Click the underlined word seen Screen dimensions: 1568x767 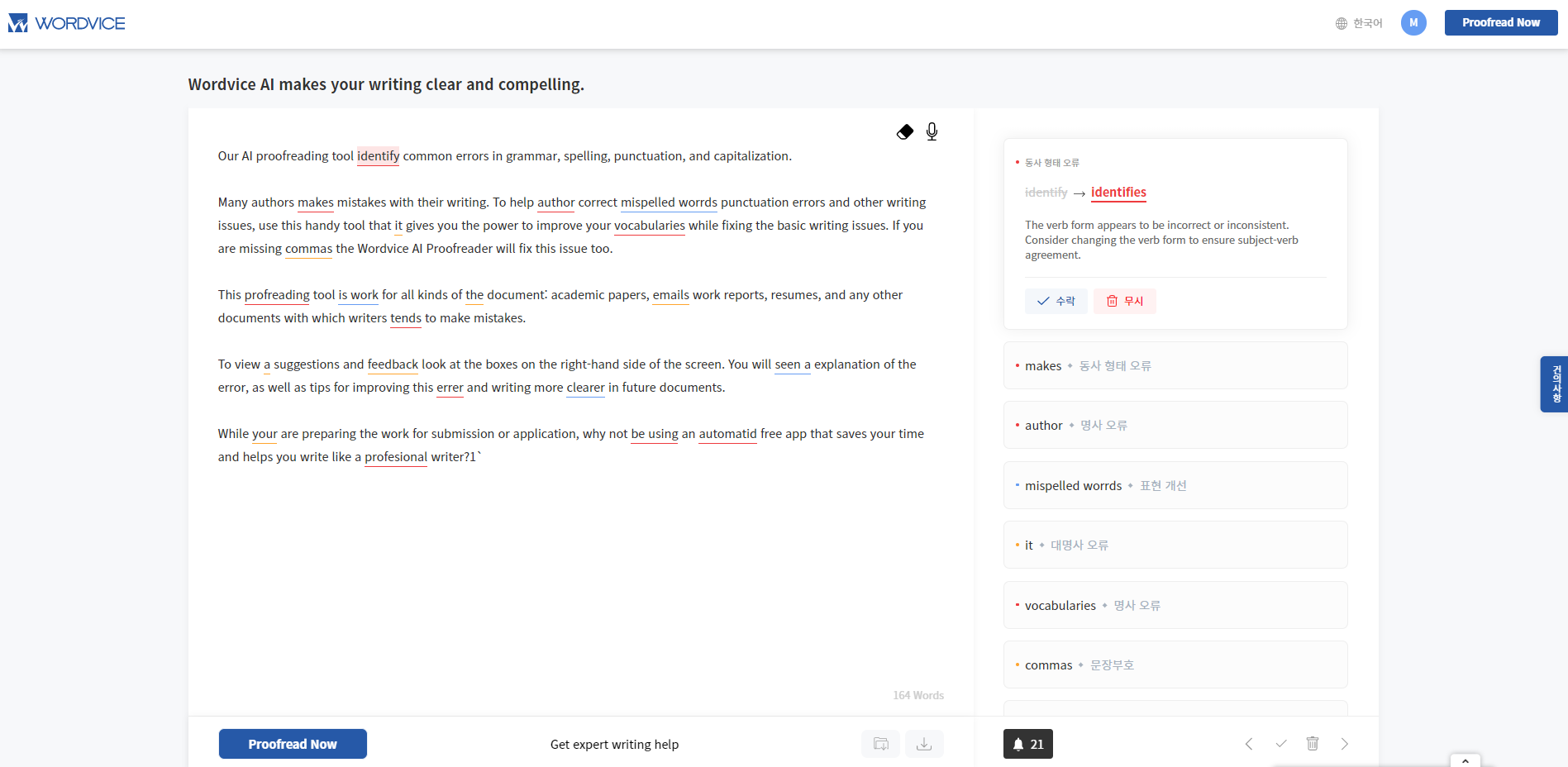[788, 364]
